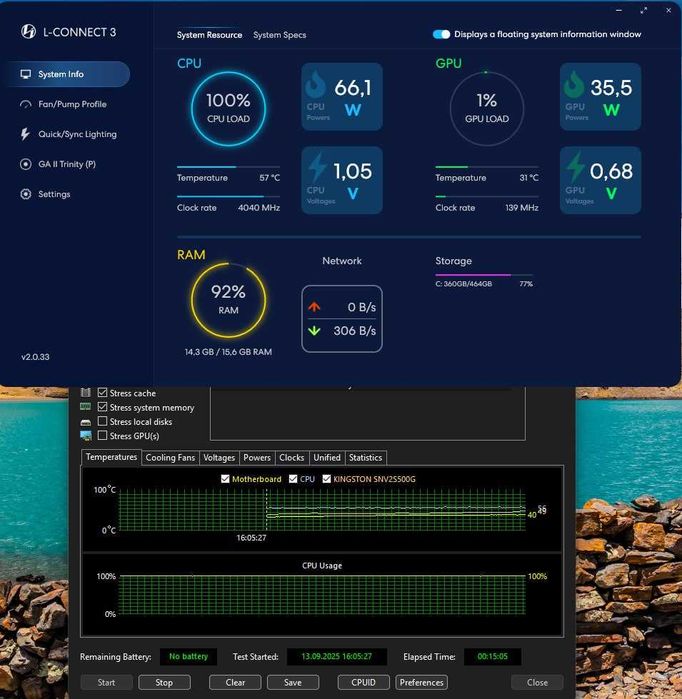Open the Powers tab

tap(257, 458)
